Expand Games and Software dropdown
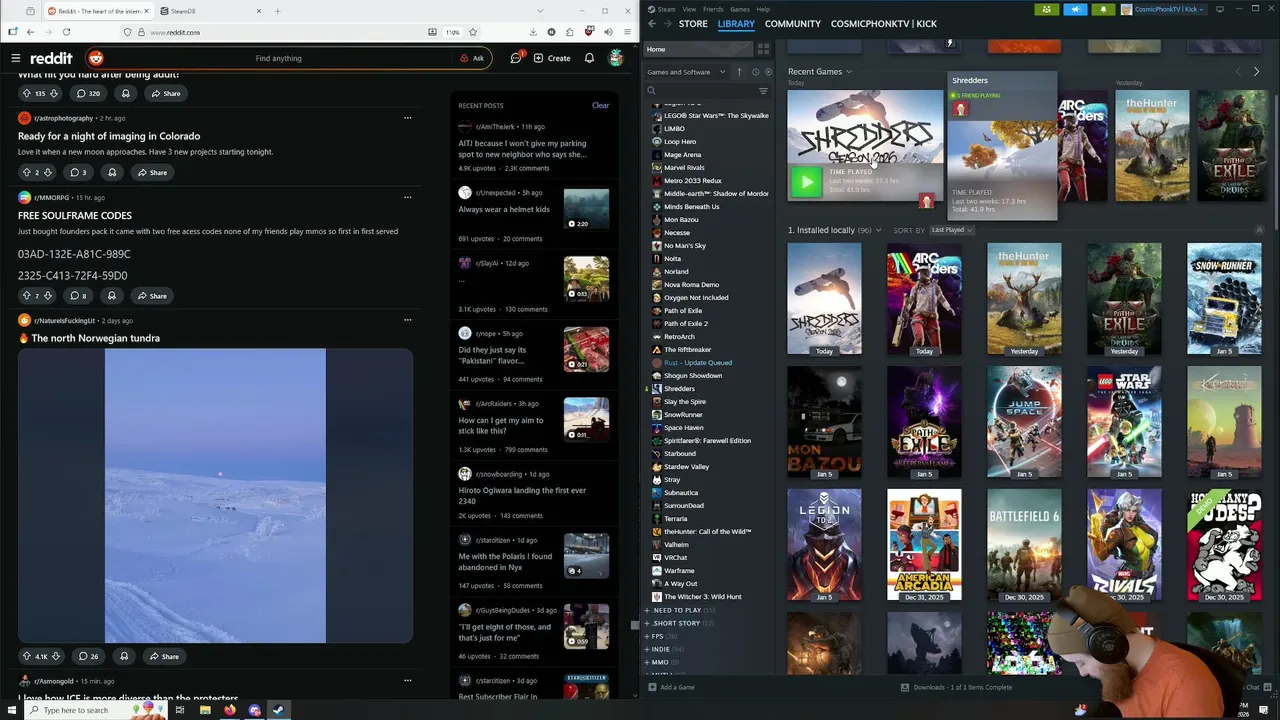Image resolution: width=1280 pixels, height=720 pixels. click(687, 72)
